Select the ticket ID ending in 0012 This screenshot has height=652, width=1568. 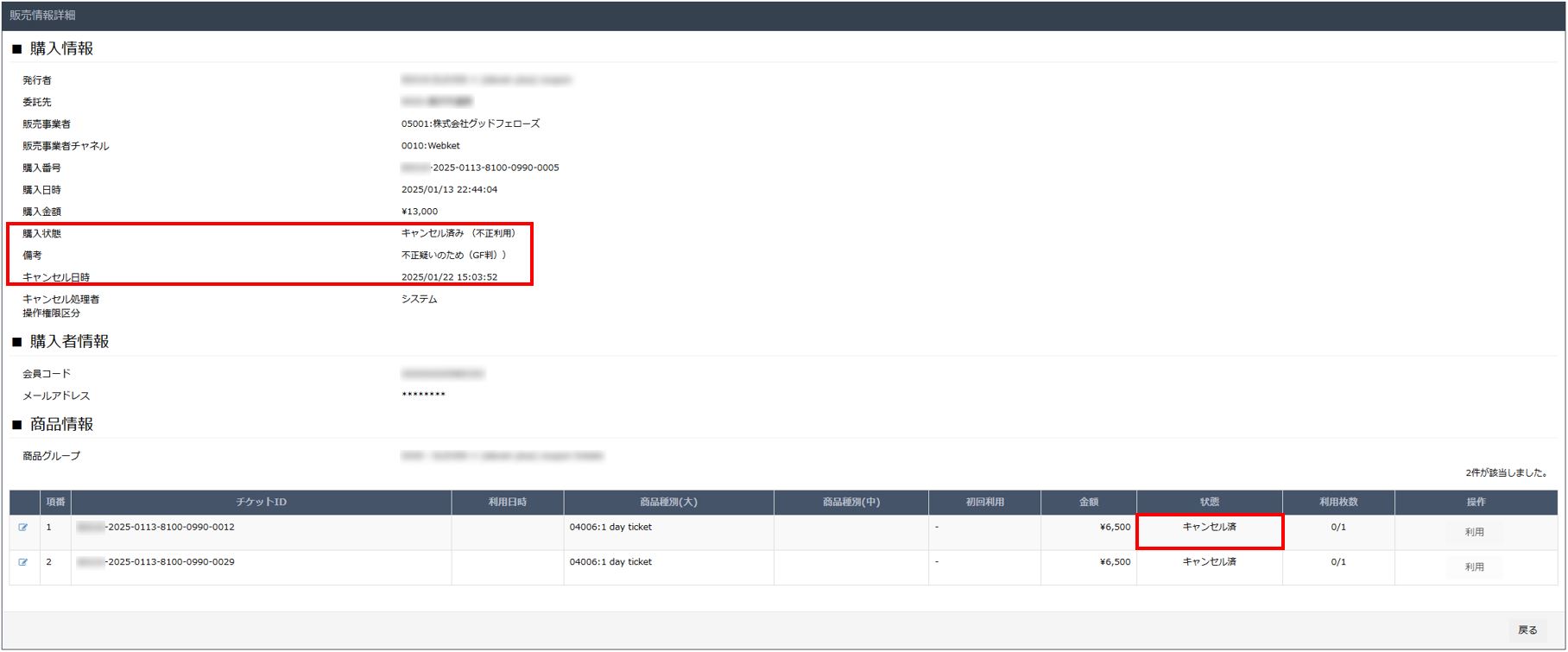click(x=155, y=528)
